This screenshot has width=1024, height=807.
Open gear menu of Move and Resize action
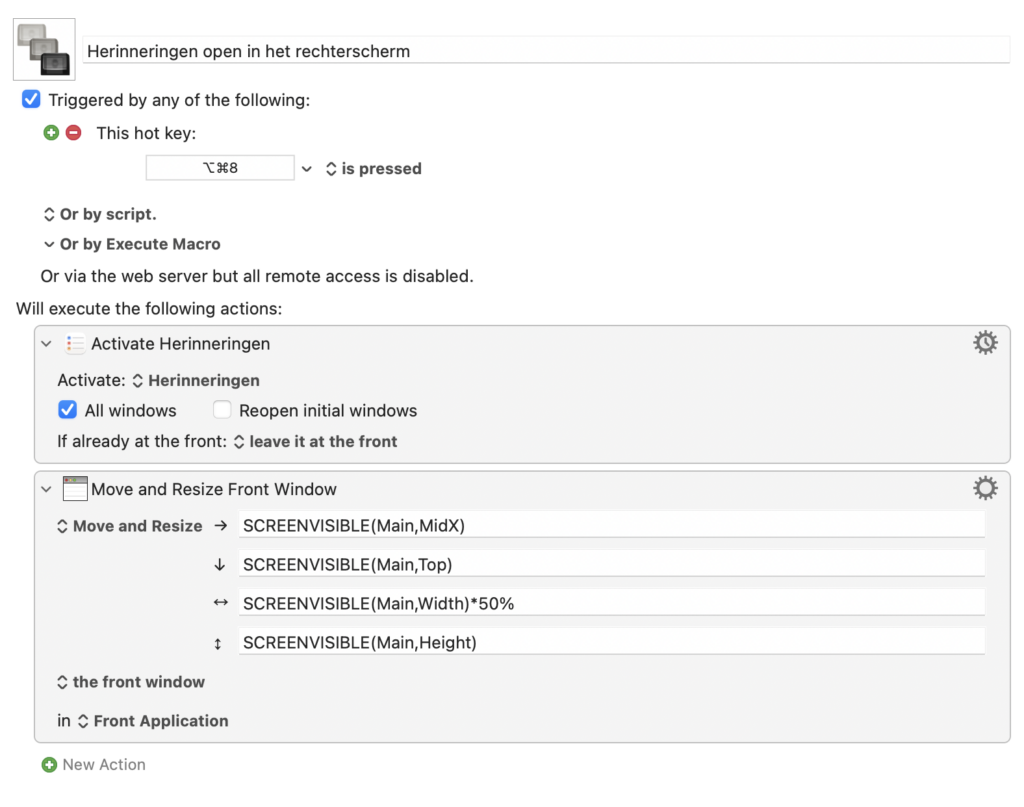[985, 488]
